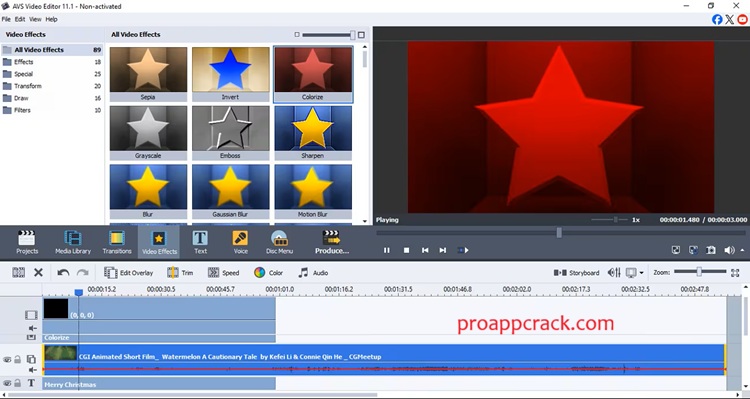Open the audio mixer icon
750x399 pixels.
click(x=614, y=273)
